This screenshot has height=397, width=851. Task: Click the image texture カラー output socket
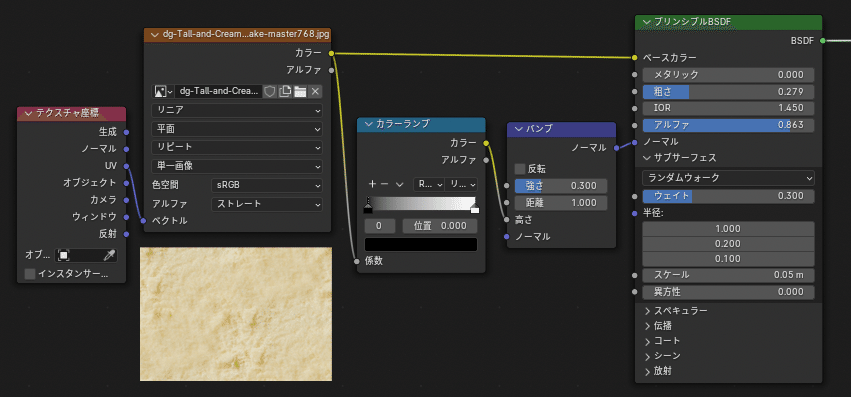coord(332,53)
